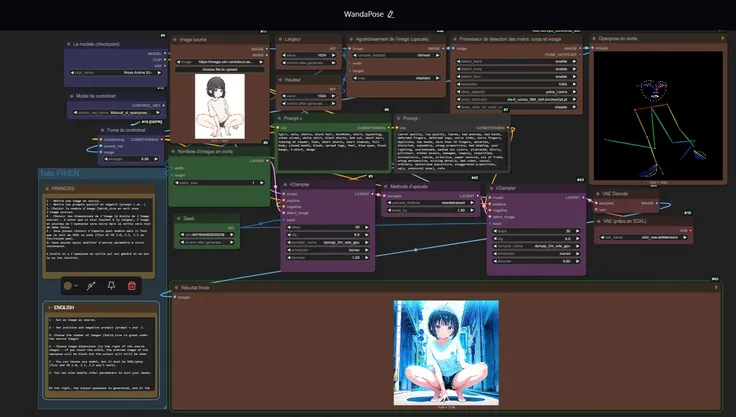Toggle detect_hand enable option
Screen dimensions: 736x417
point(516,62)
